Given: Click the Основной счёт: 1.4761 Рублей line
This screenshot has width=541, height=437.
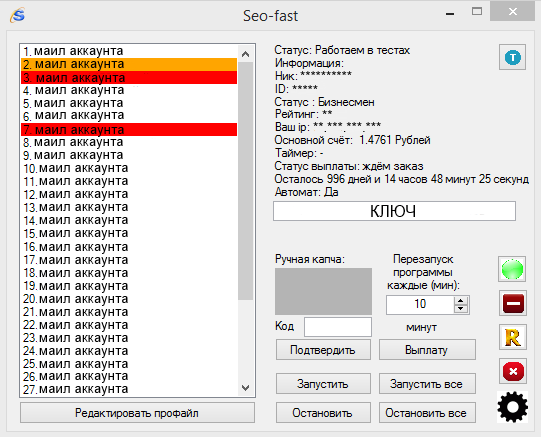Looking at the screenshot, I should (x=353, y=140).
